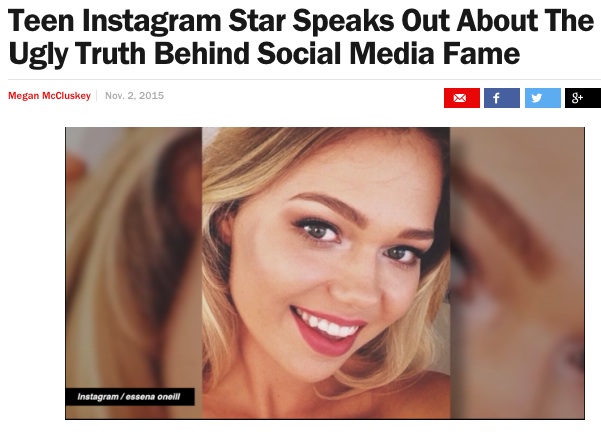Tweet the article with the Twitter bird icon
The image size is (601, 435).
[543, 98]
